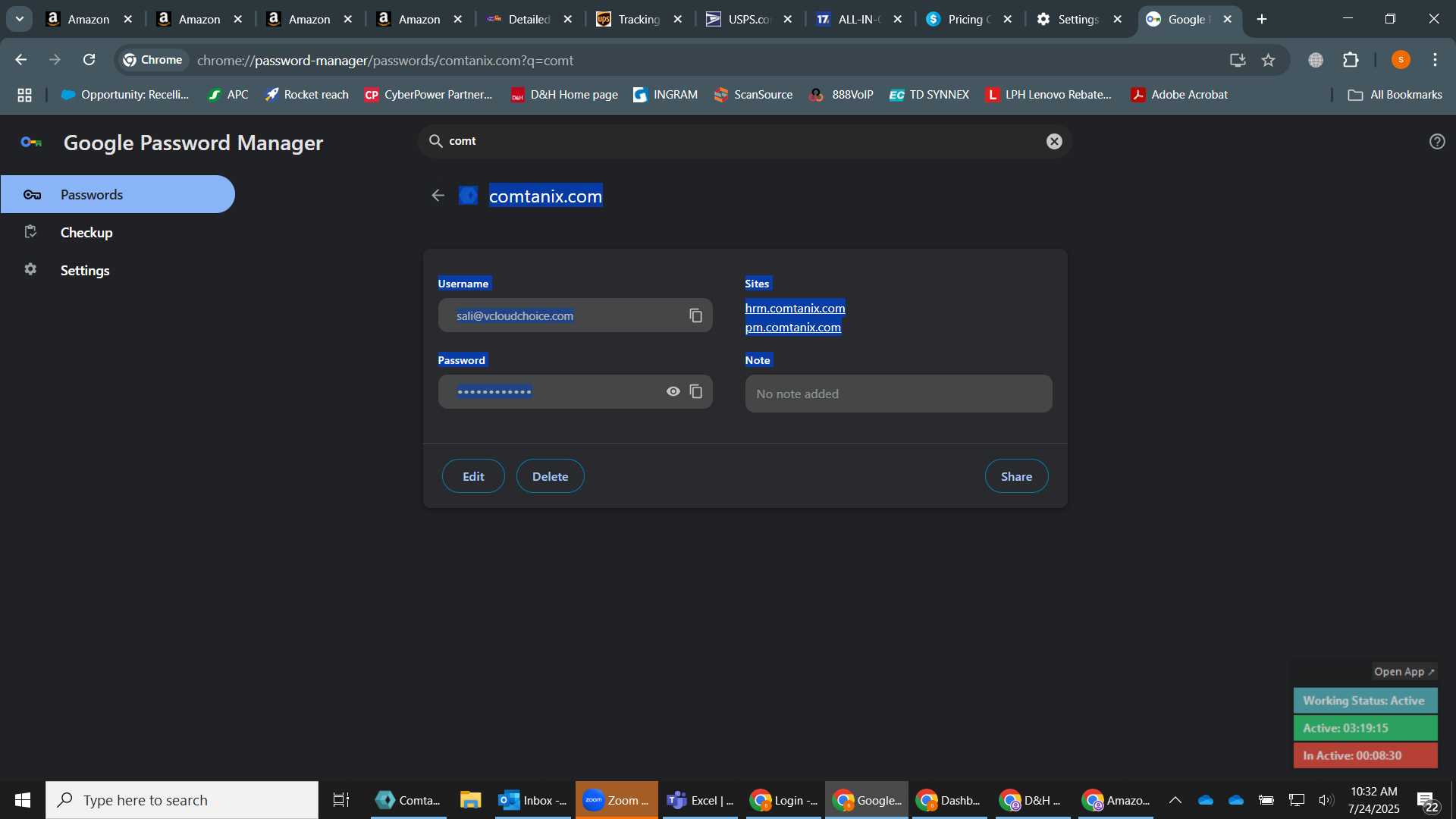Copy the password to clipboard
The height and width of the screenshot is (819, 1456).
[x=695, y=391]
